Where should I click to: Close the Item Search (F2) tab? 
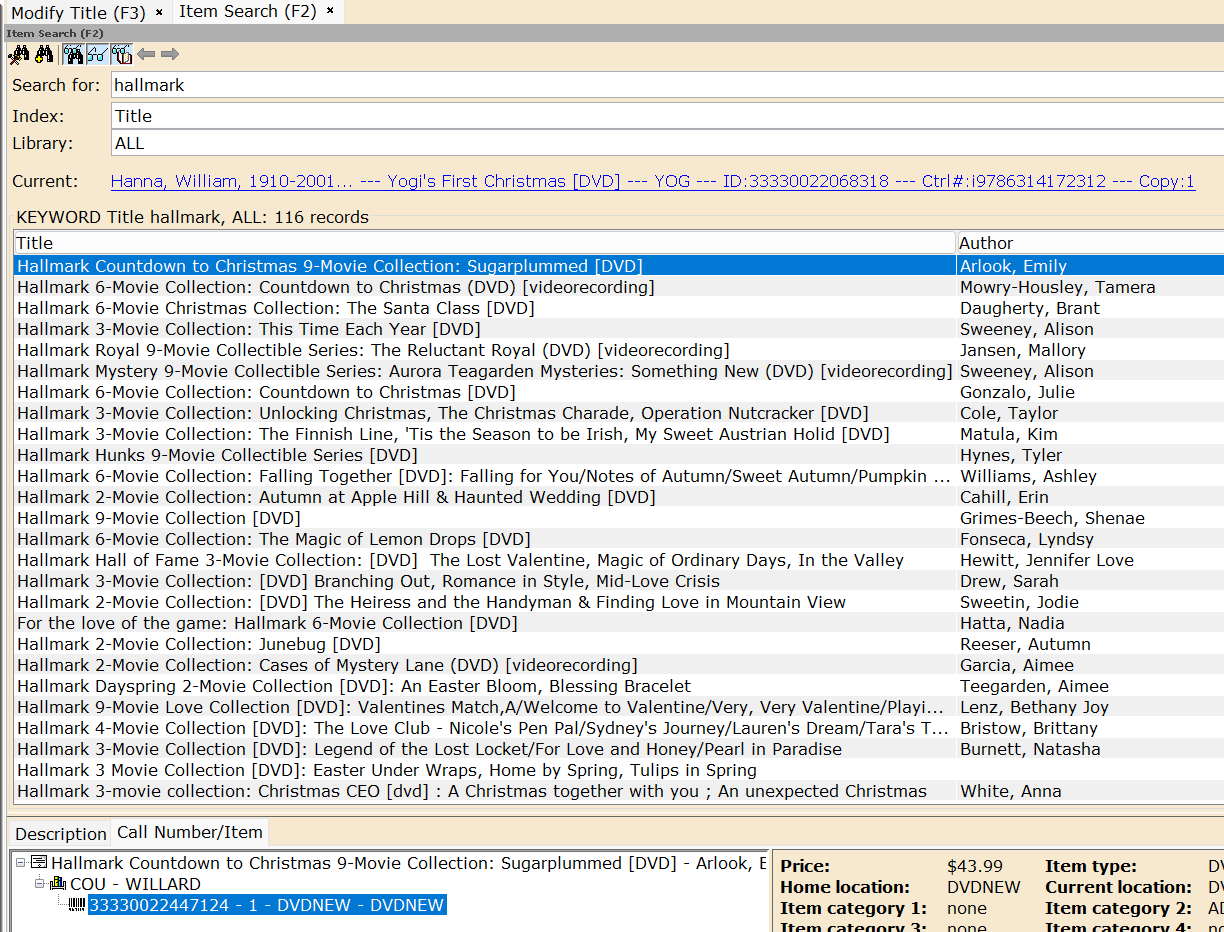331,12
